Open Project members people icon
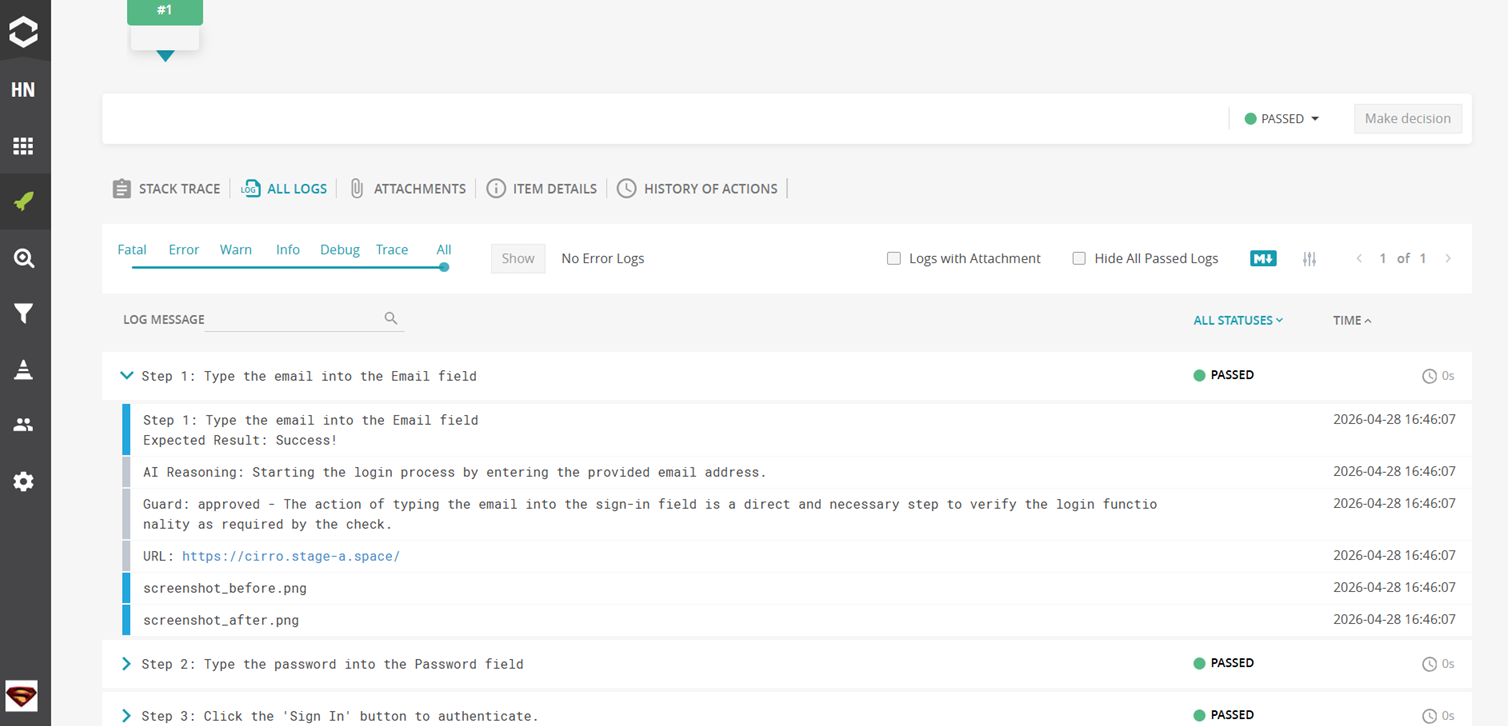Viewport: 1508px width, 726px height. 23,425
